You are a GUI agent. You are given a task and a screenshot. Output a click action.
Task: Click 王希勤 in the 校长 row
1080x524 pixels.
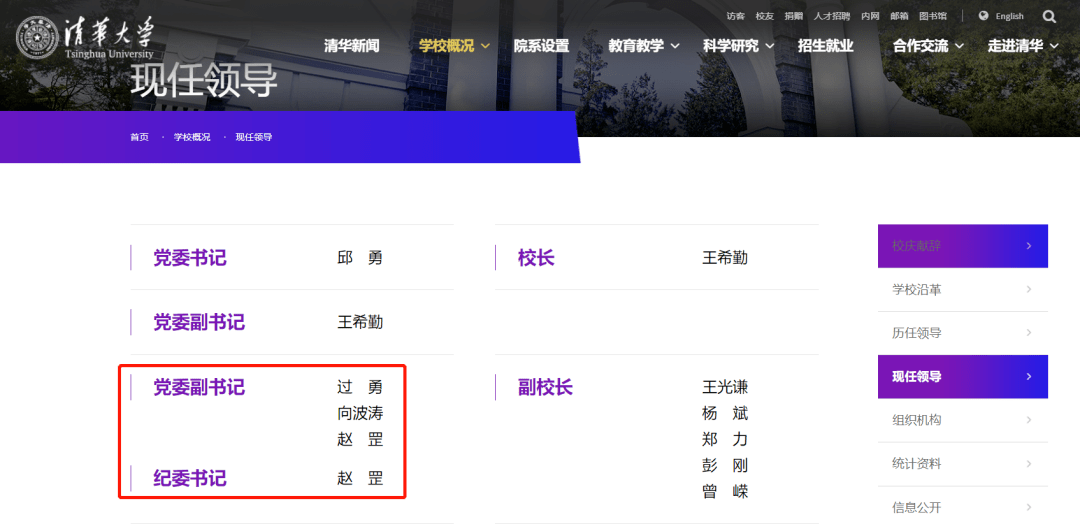pos(725,258)
